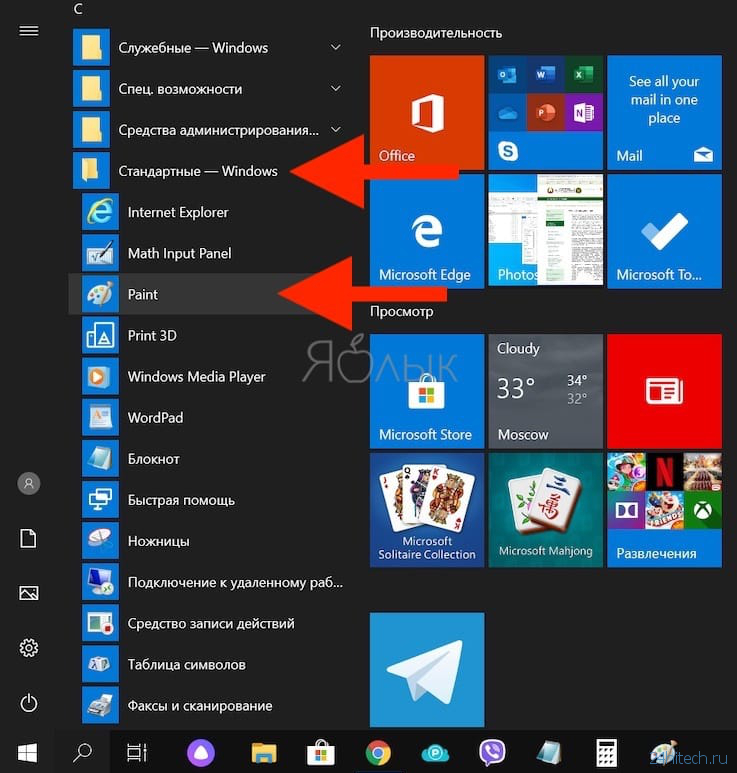
Task: Open PowerPoint in the Office tile group
Action: 545,113
